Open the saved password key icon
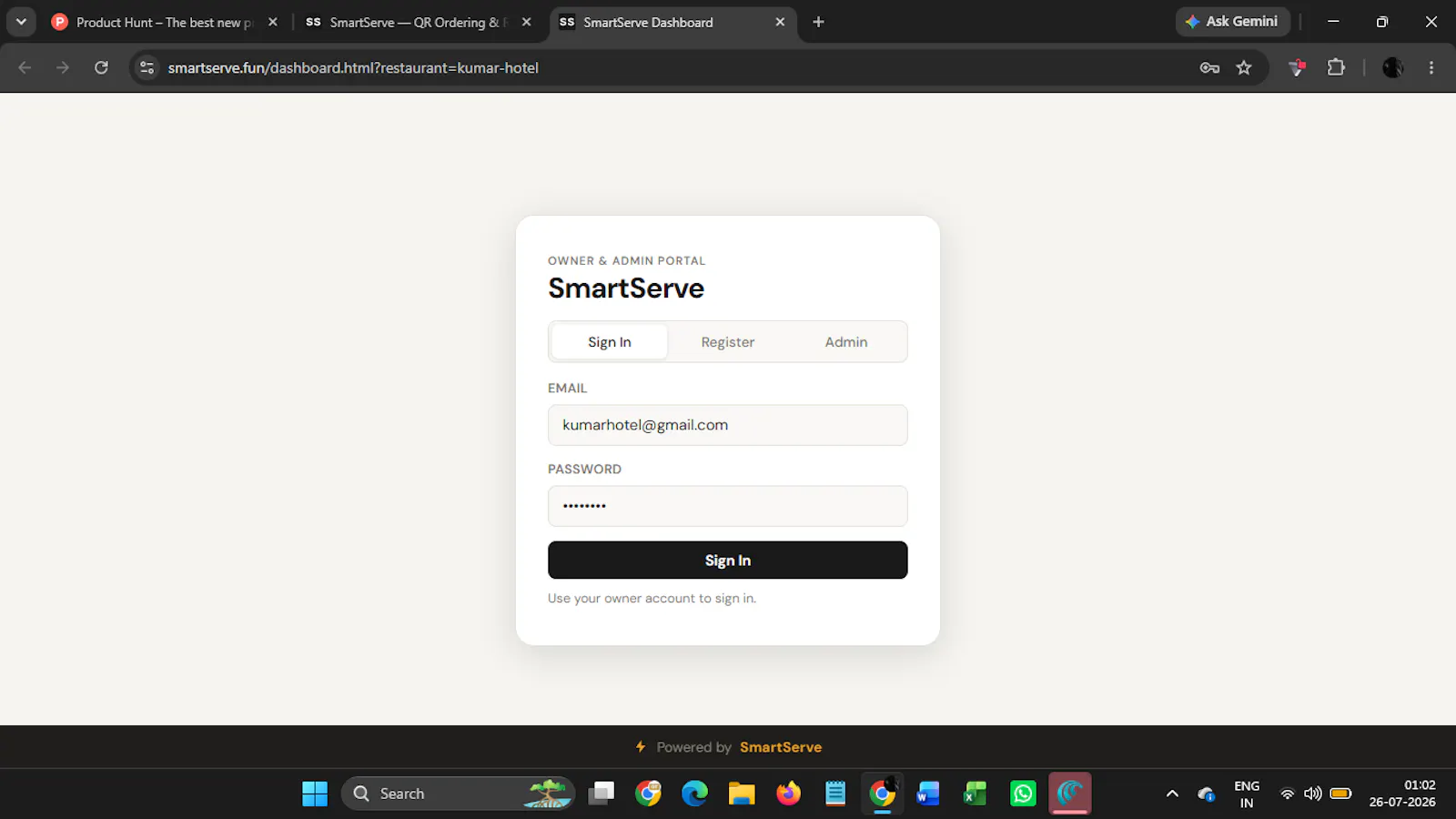This screenshot has height=819, width=1456. (x=1209, y=67)
